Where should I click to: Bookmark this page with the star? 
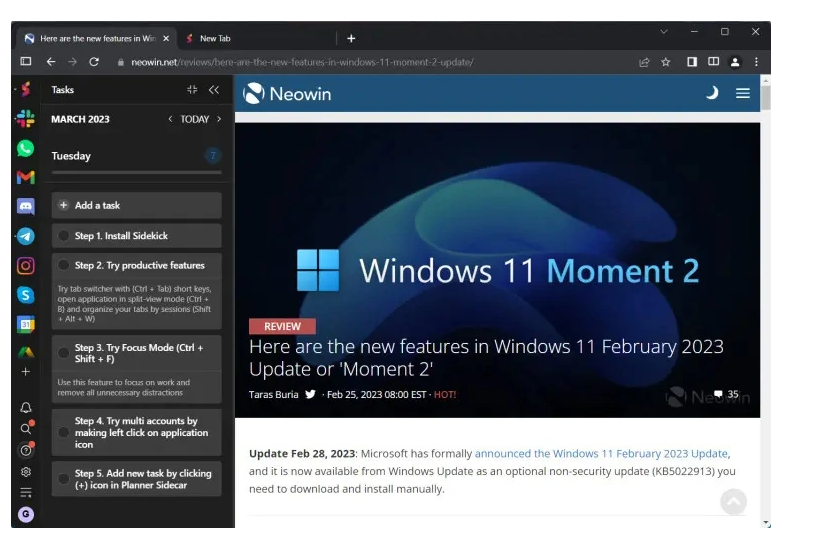tap(665, 62)
